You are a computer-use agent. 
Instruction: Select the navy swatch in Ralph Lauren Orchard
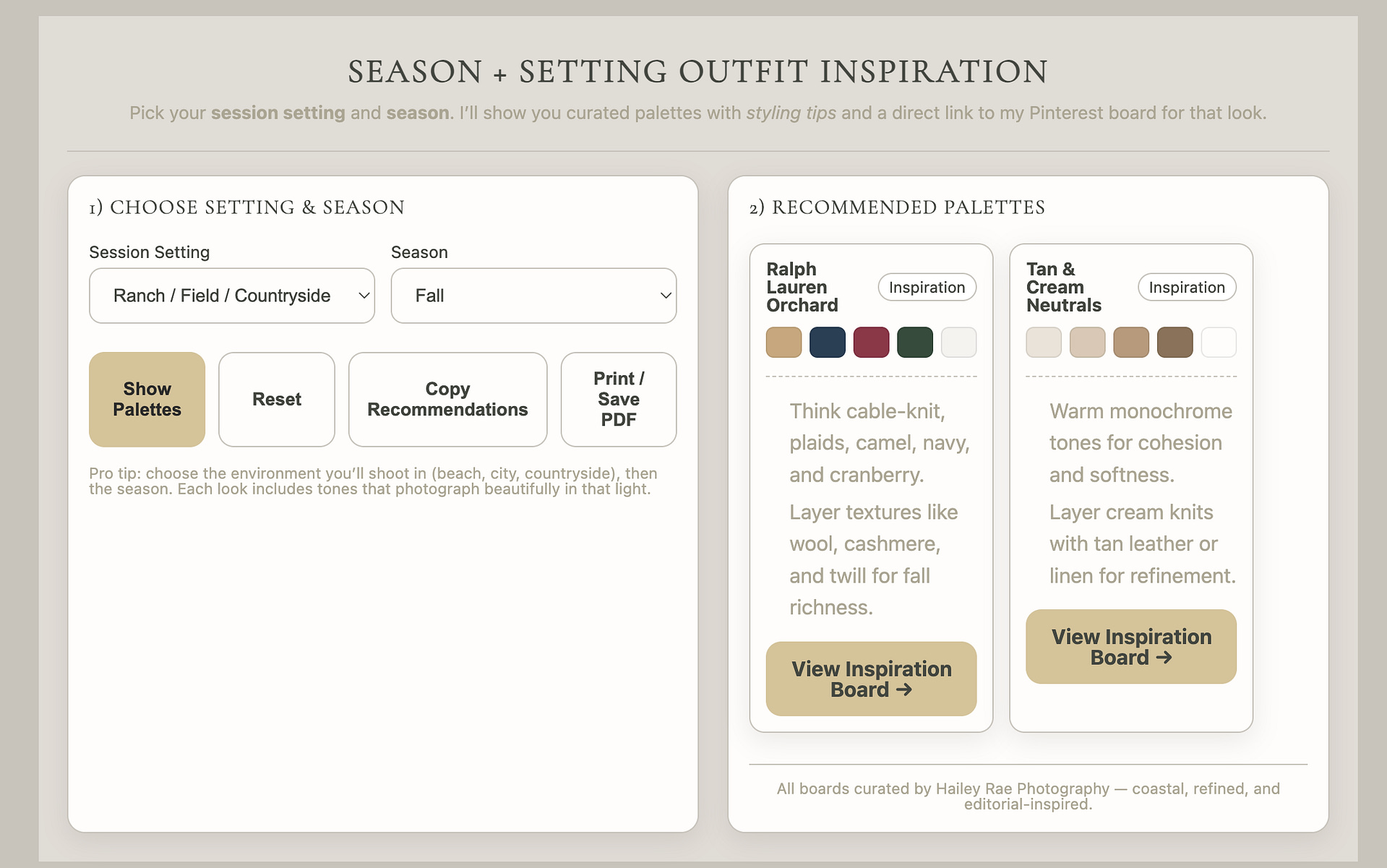click(x=827, y=342)
